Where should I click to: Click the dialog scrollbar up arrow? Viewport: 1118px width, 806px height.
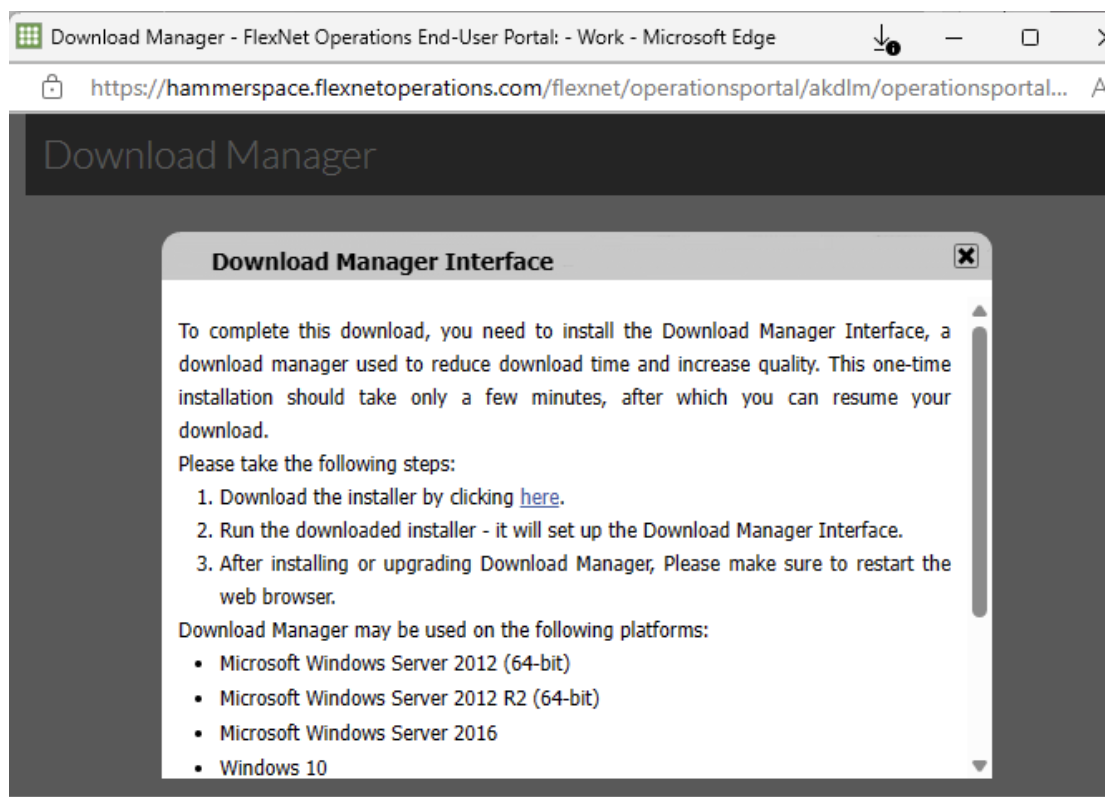click(980, 311)
